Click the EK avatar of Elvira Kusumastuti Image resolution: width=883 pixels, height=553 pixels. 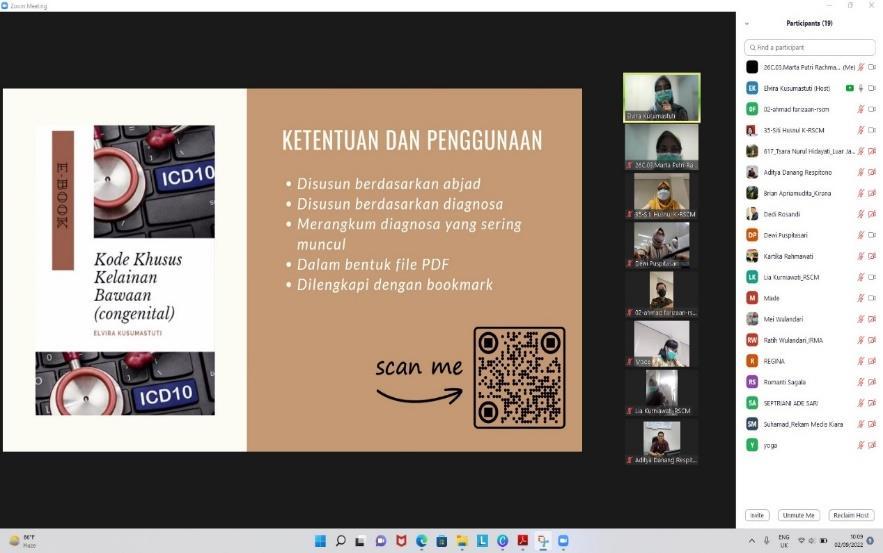[752, 88]
